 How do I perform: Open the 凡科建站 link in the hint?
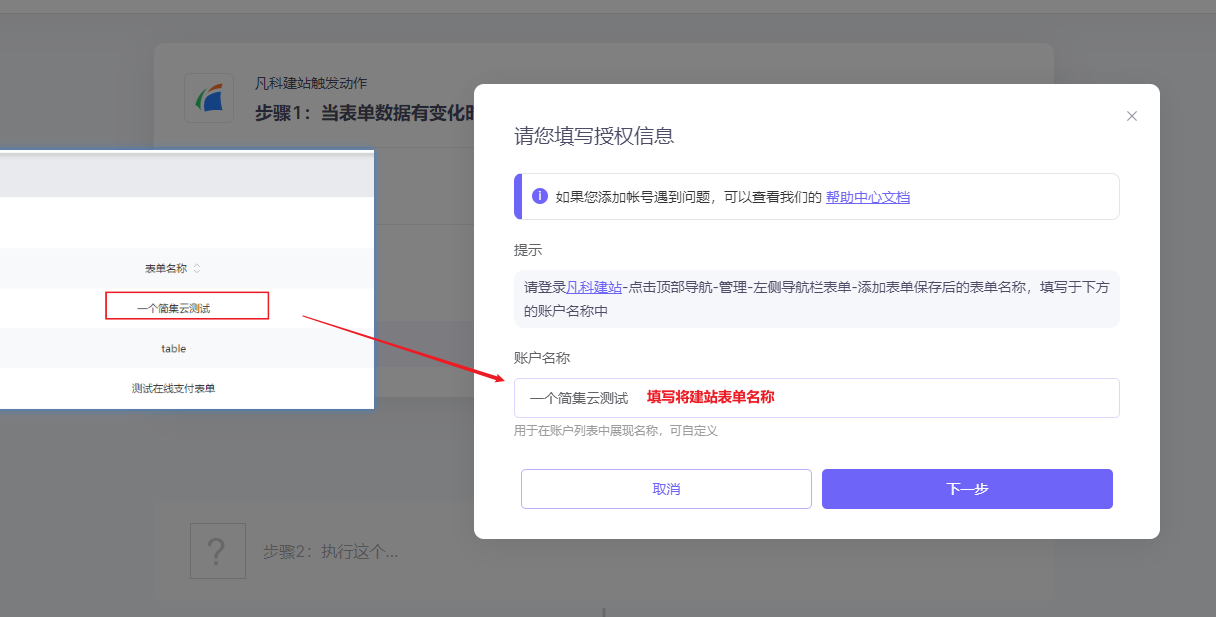pos(594,287)
